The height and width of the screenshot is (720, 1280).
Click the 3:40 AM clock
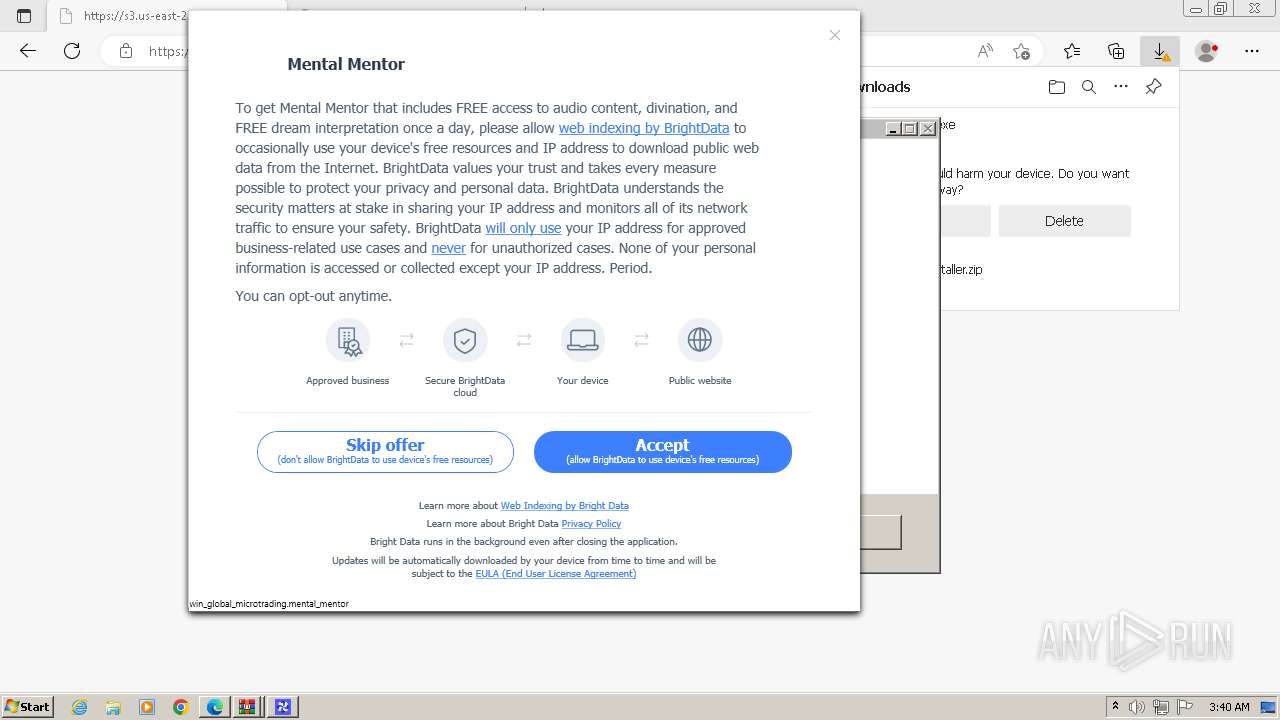pos(1229,706)
